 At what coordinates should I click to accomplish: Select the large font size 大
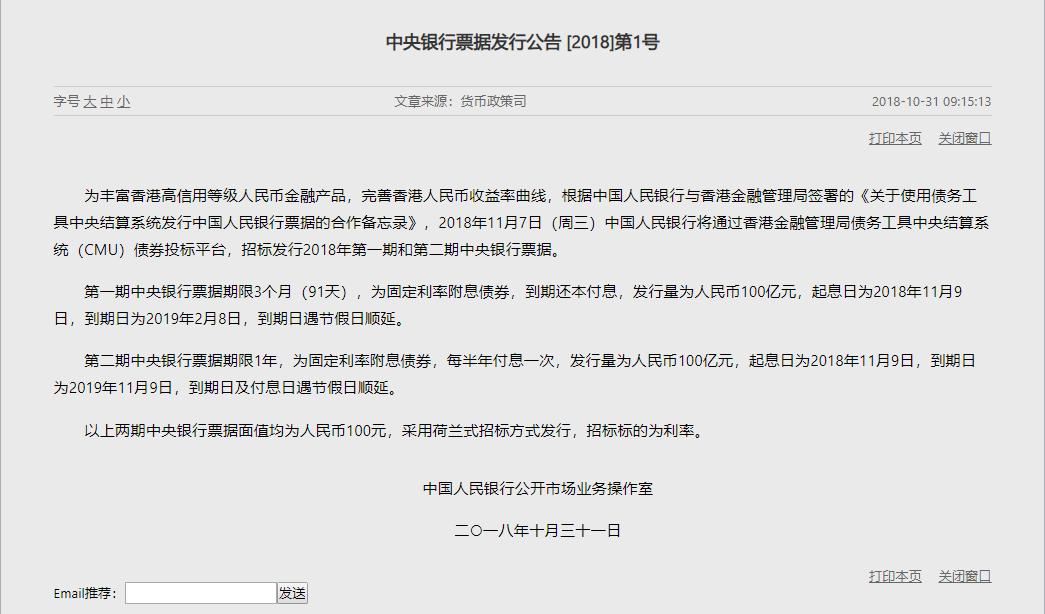[x=91, y=101]
